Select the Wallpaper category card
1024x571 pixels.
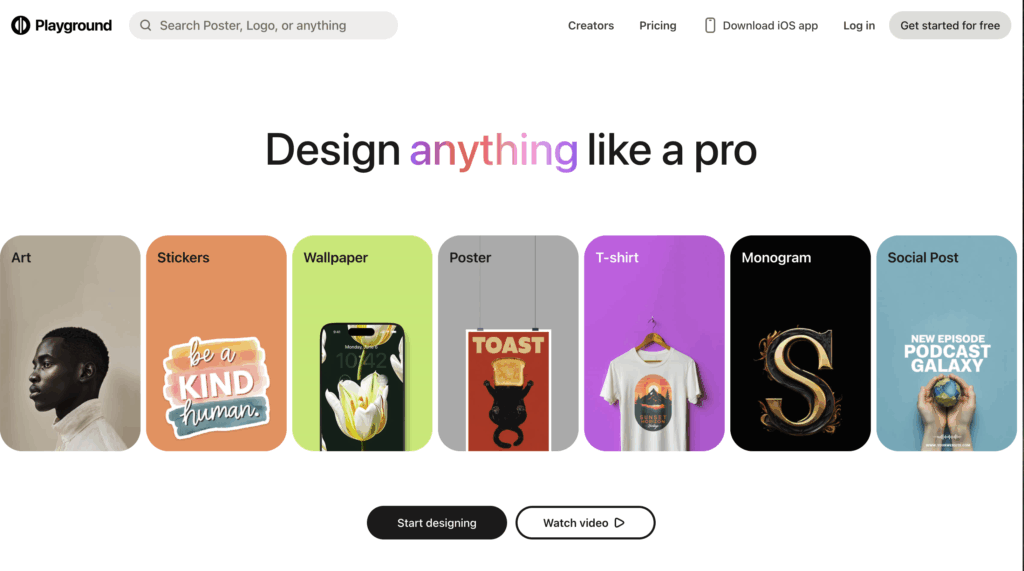362,343
